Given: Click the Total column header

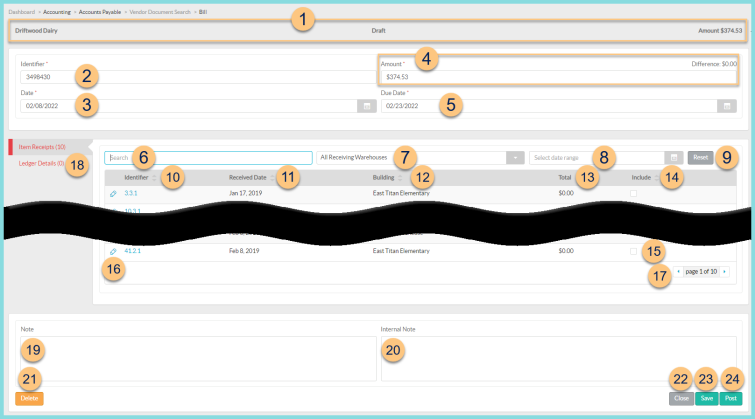Looking at the screenshot, I should pyautogui.click(x=564, y=178).
